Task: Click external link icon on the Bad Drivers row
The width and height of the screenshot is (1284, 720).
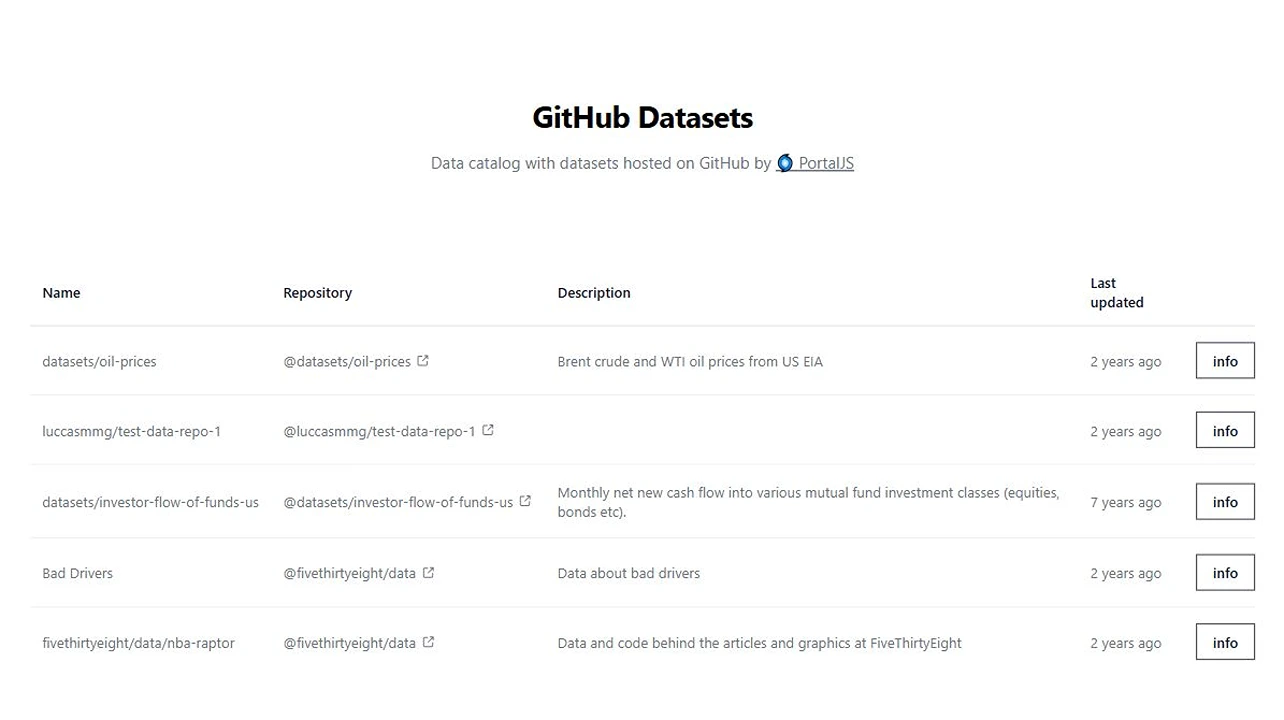Action: click(x=429, y=572)
